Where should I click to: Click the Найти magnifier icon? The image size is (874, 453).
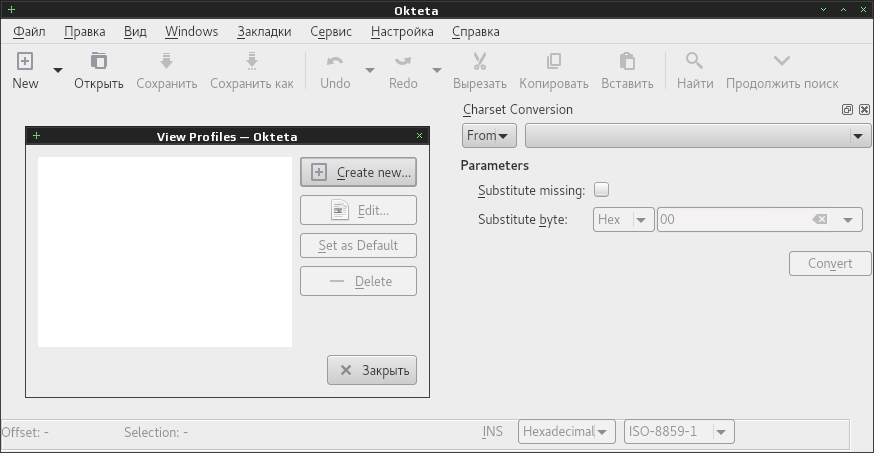[695, 61]
